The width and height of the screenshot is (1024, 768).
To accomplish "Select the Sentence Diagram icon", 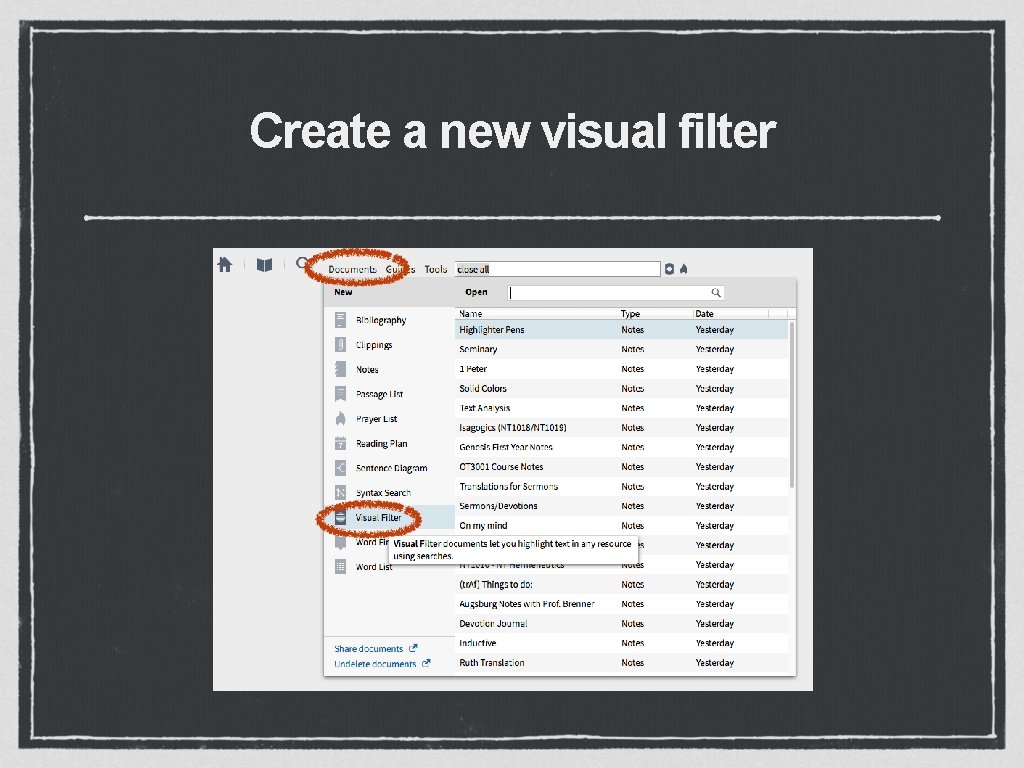I will click(x=340, y=468).
